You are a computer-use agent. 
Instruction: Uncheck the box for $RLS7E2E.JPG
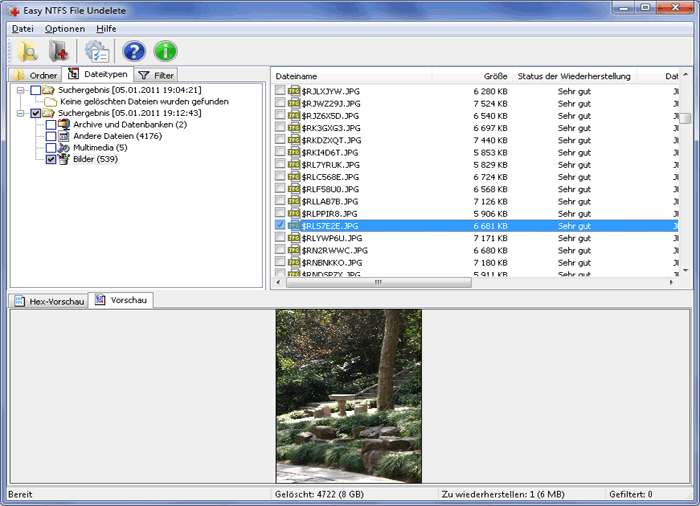[280, 225]
